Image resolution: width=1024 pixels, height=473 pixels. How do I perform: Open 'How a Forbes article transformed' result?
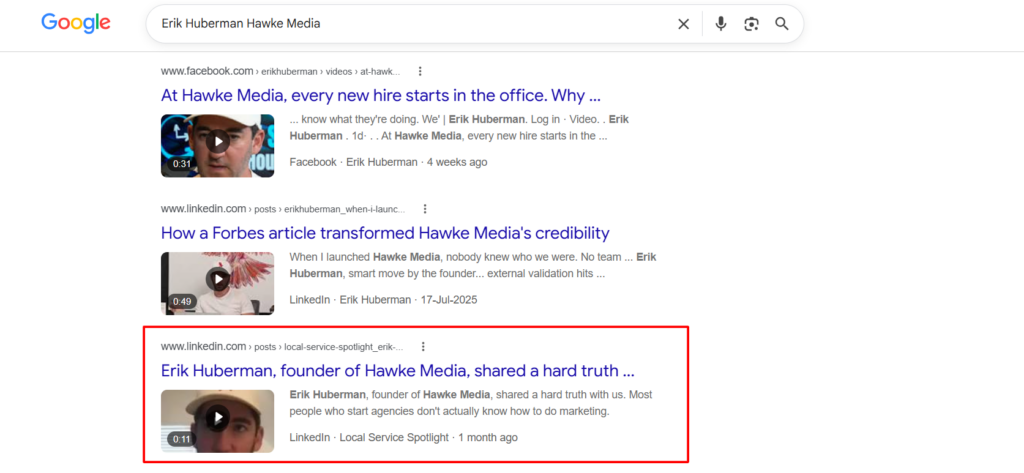pyautogui.click(x=385, y=233)
